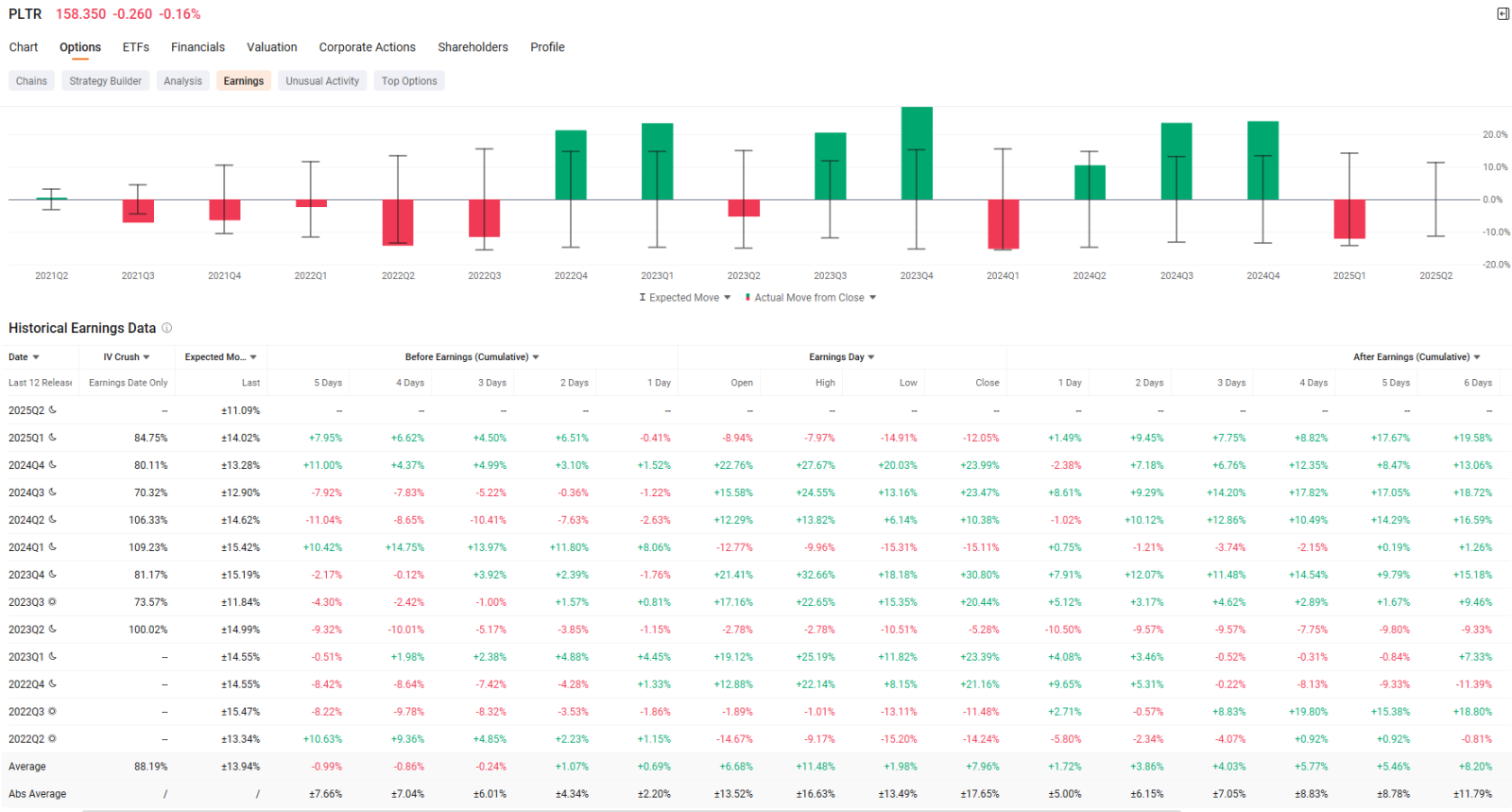Click the Average row label

tap(27, 767)
